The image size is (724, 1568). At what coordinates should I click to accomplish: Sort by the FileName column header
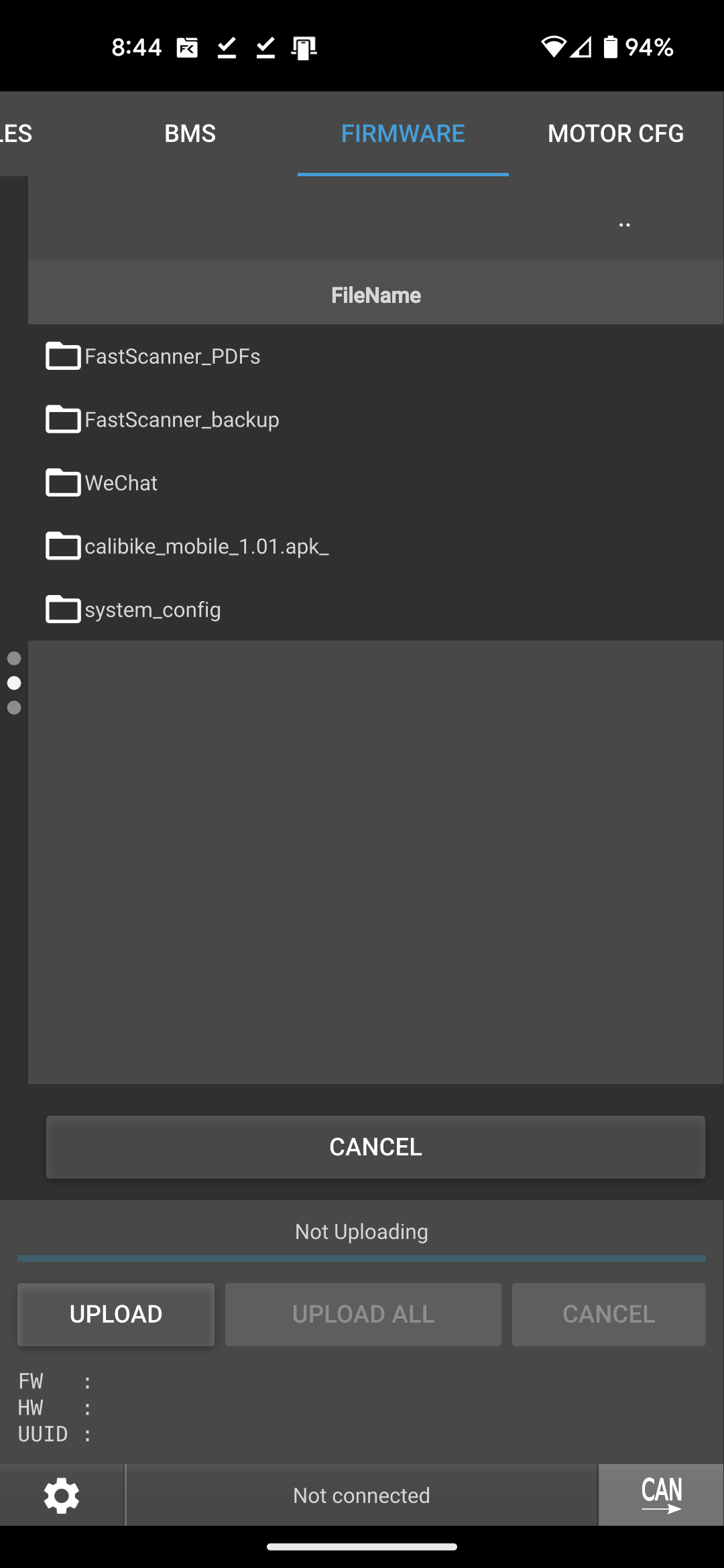376,295
